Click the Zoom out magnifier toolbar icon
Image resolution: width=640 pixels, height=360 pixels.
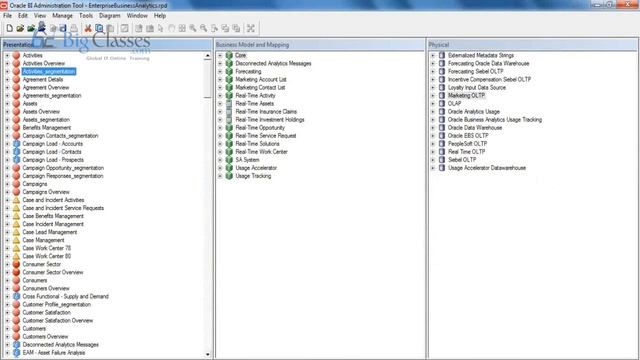pyautogui.click(x=203, y=28)
